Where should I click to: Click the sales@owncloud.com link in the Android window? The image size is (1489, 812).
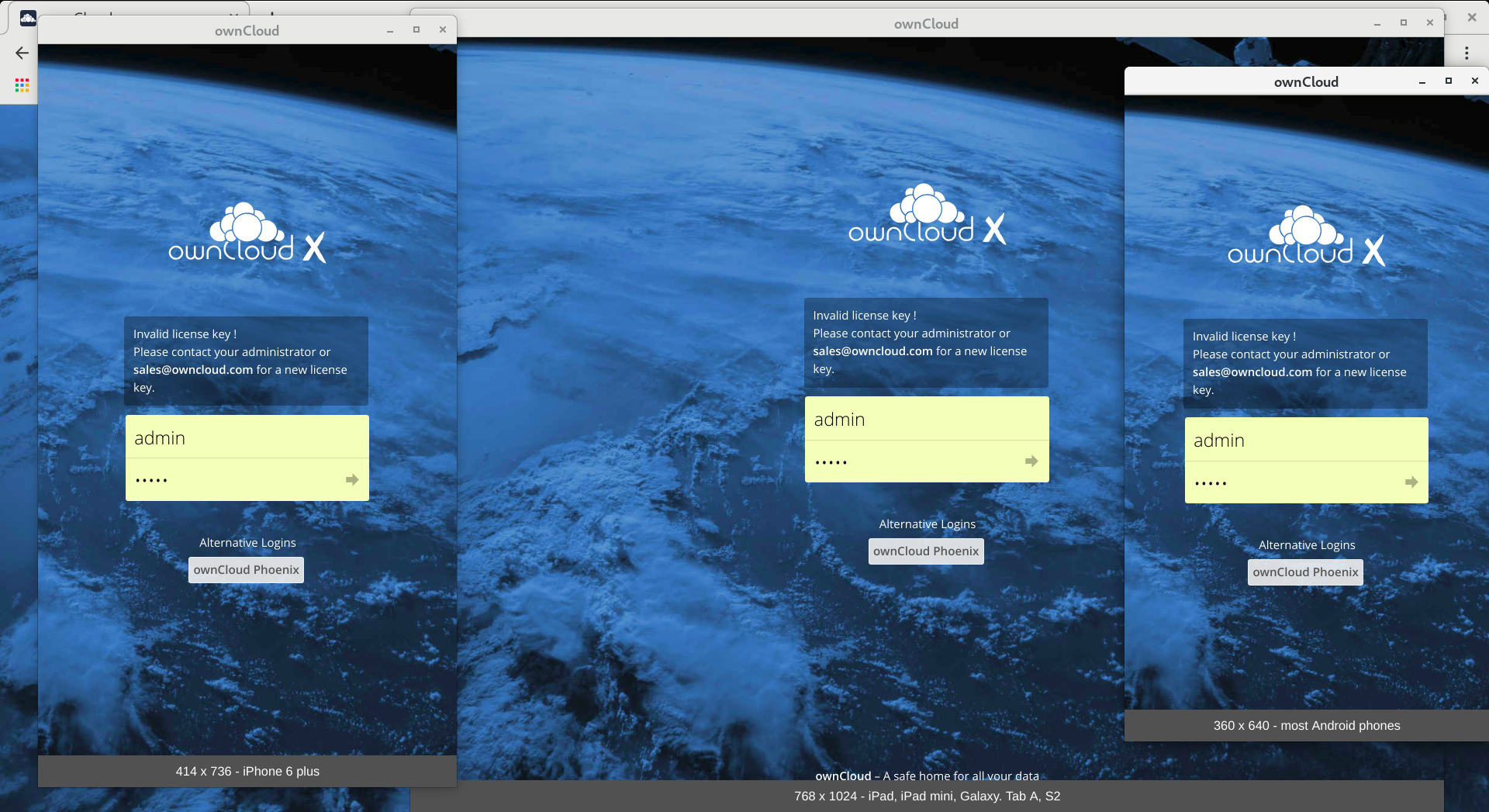coord(1251,371)
